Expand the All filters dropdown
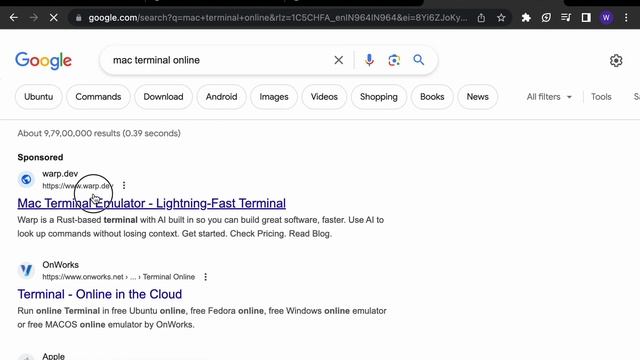The image size is (640, 360). 549,97
